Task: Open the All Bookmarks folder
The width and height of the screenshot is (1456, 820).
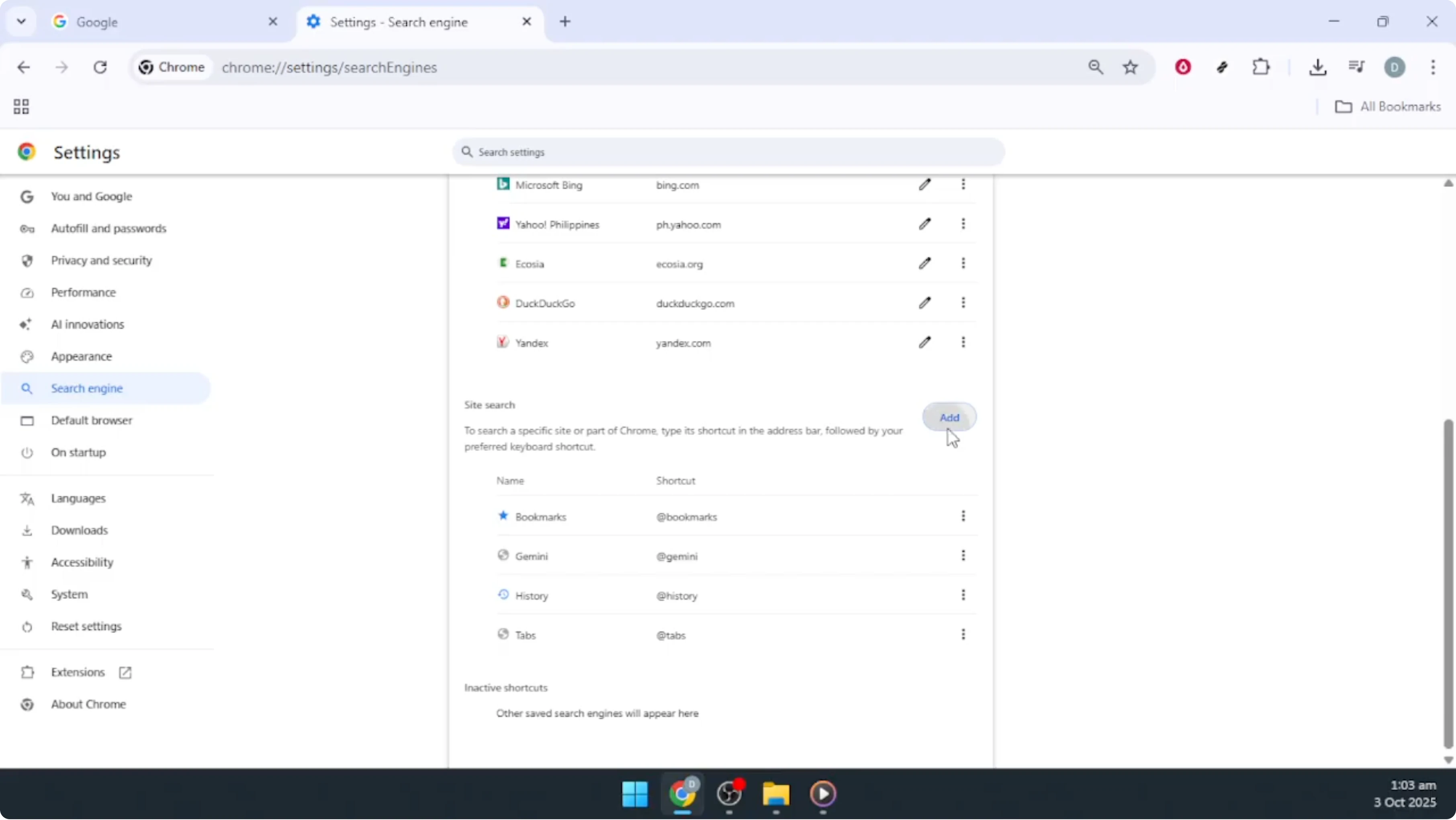Action: (x=1388, y=107)
